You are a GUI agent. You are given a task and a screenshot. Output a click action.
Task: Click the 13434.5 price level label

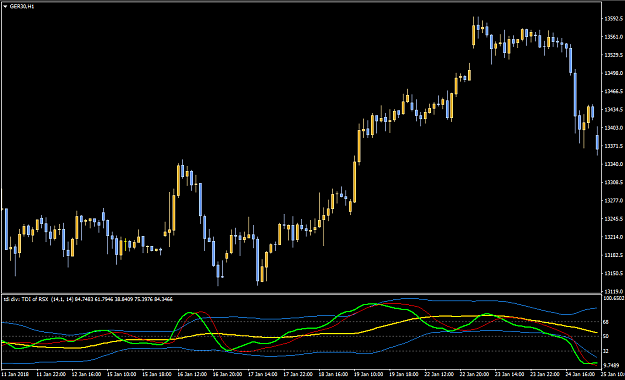coord(613,110)
